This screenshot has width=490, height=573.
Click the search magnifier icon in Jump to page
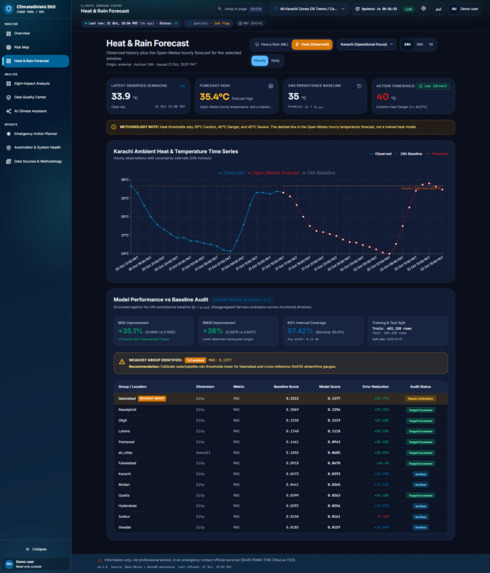[220, 9]
